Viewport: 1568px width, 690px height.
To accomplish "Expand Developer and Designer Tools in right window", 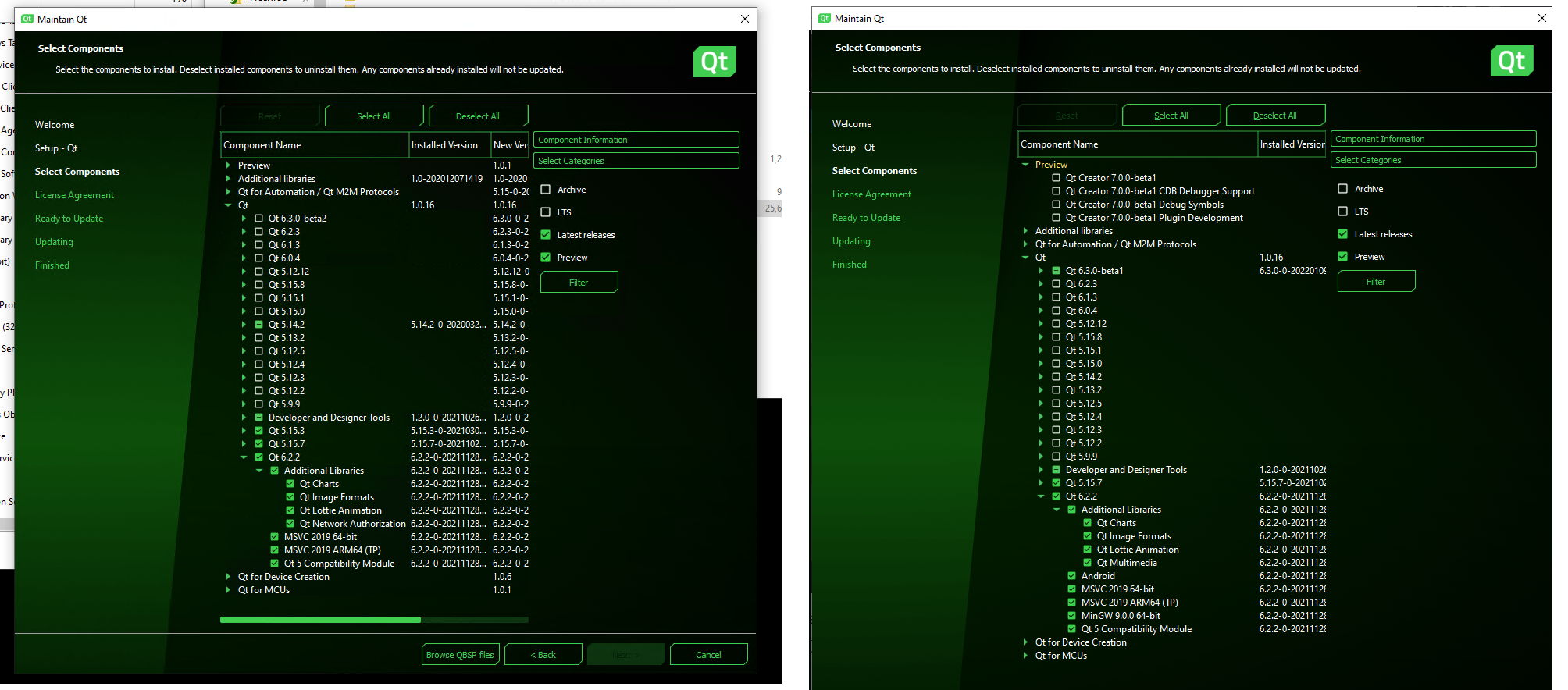I will pos(1041,470).
